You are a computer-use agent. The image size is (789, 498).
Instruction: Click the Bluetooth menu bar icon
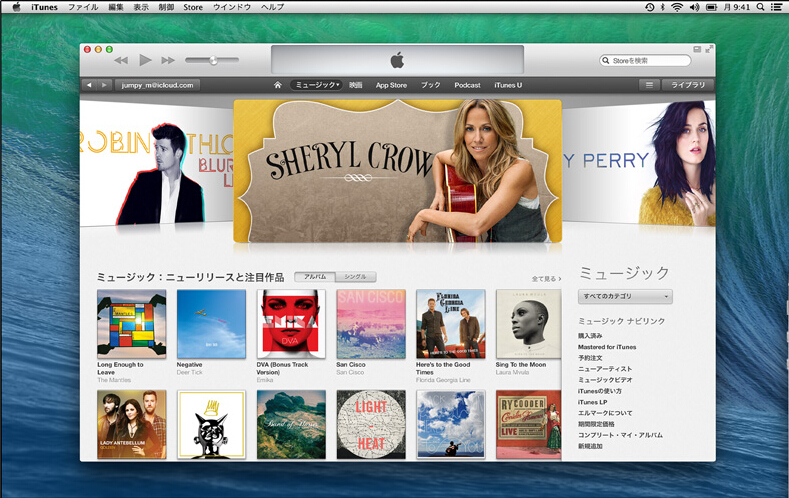coord(663,7)
